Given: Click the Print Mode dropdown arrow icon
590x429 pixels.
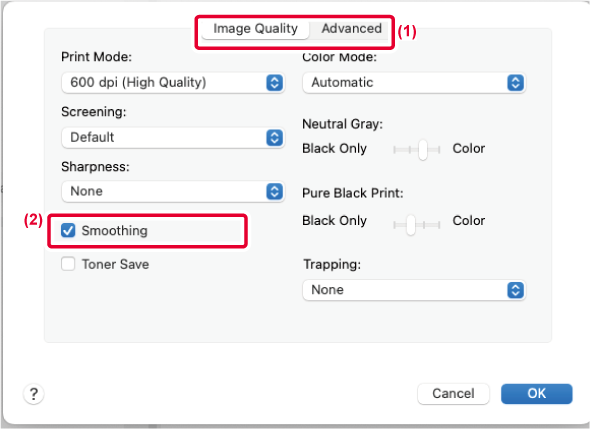Looking at the screenshot, I should 274,82.
